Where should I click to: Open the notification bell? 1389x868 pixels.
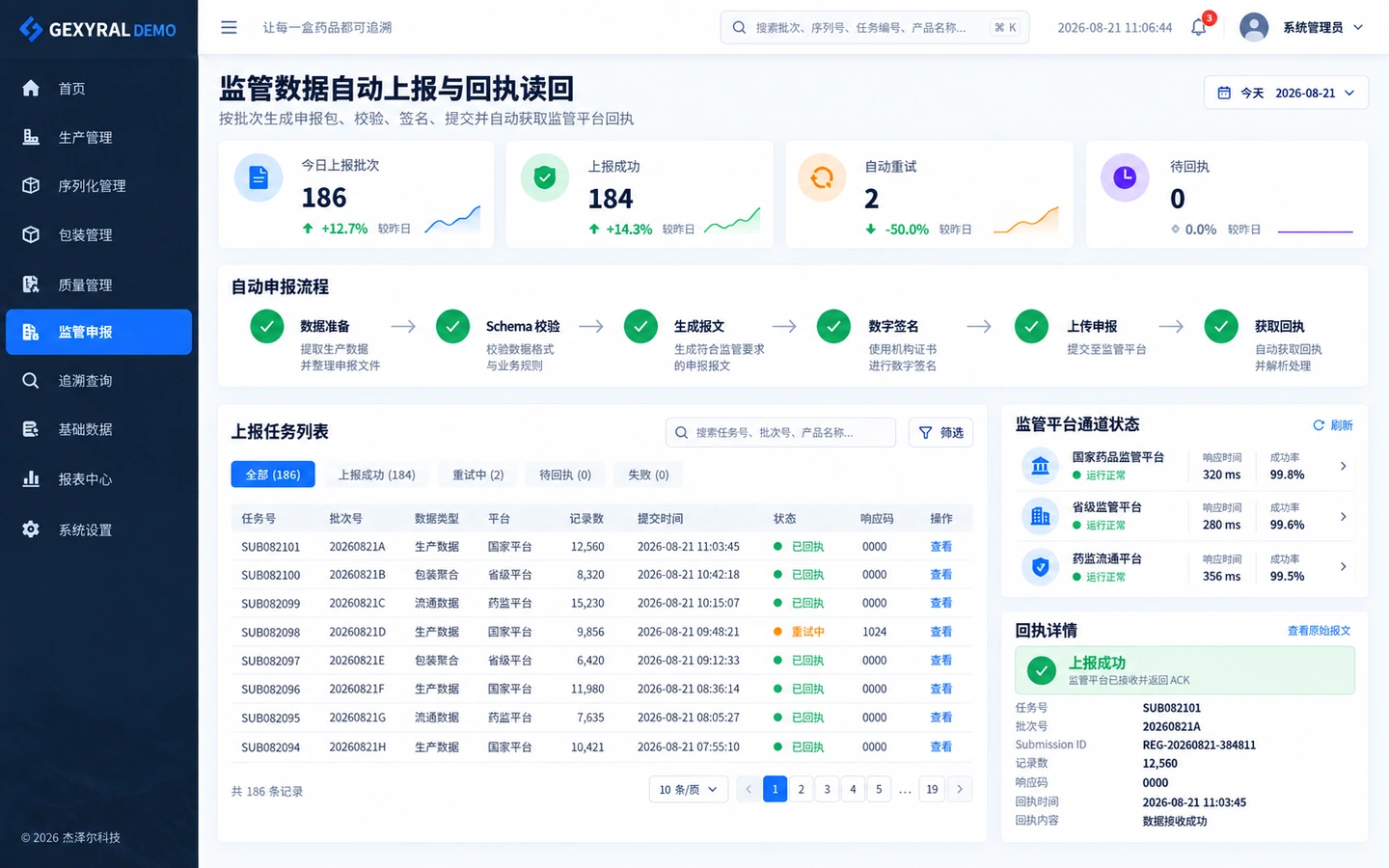tap(1199, 27)
